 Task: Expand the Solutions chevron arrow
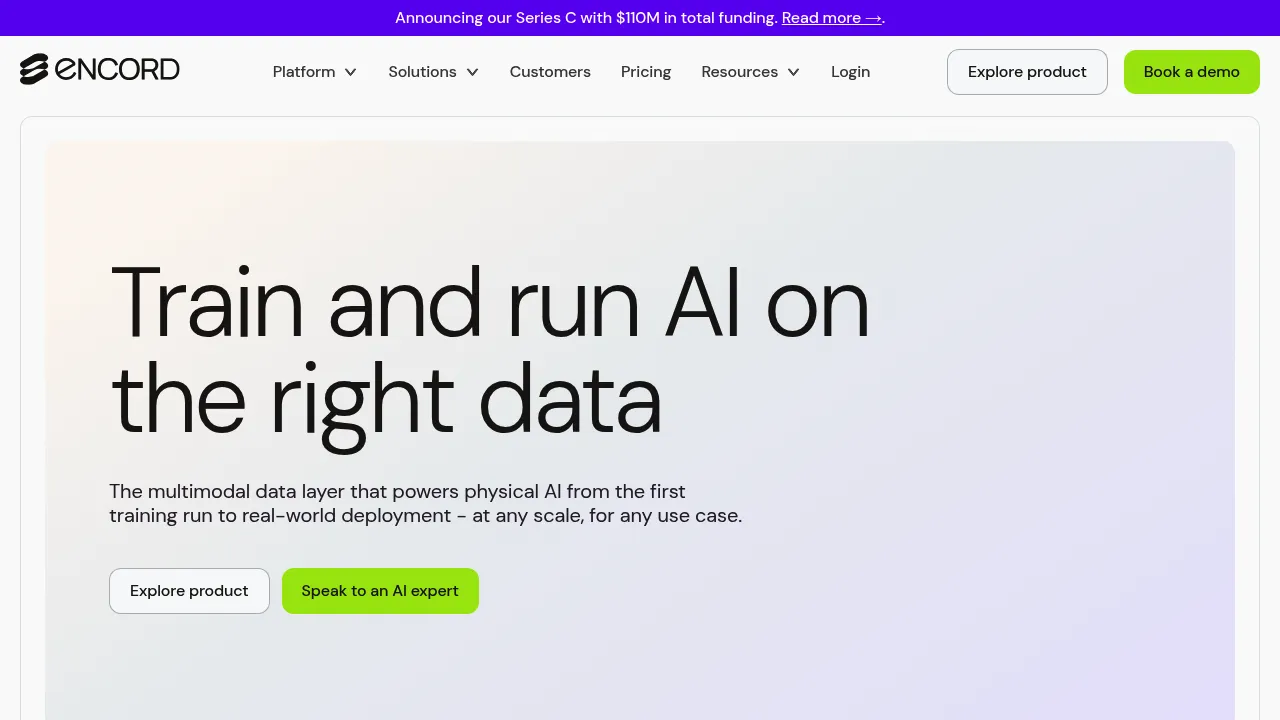coord(473,72)
